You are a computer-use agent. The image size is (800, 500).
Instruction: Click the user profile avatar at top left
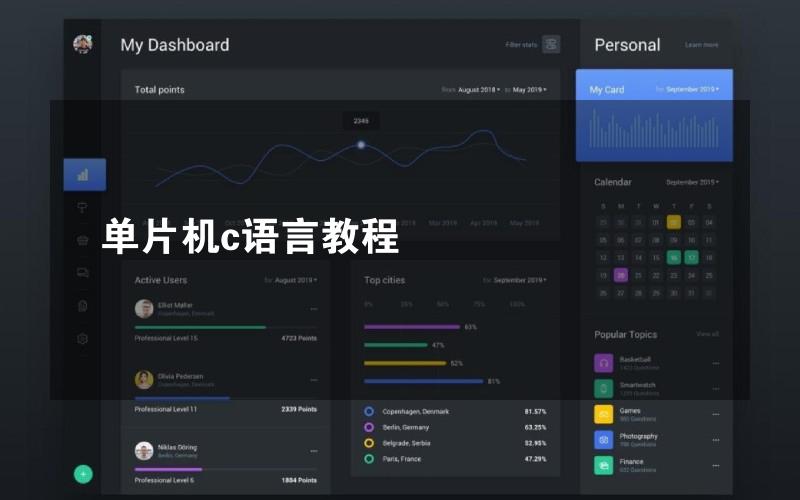pyautogui.click(x=83, y=44)
